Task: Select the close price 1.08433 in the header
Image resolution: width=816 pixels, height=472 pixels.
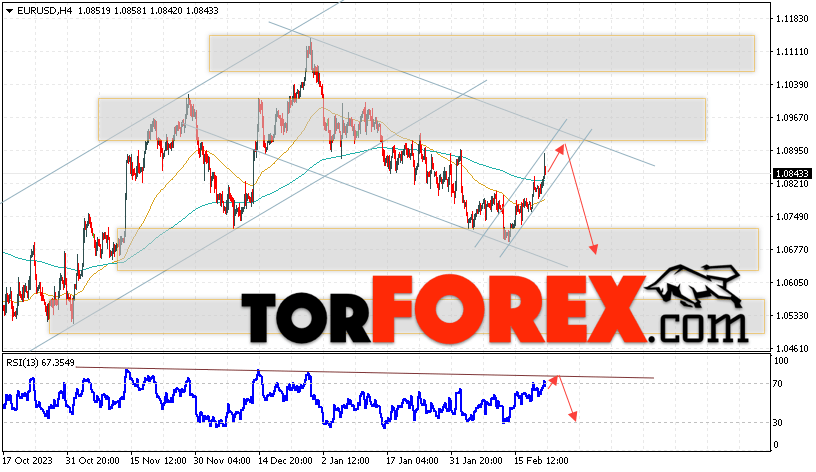Action: pyautogui.click(x=202, y=10)
